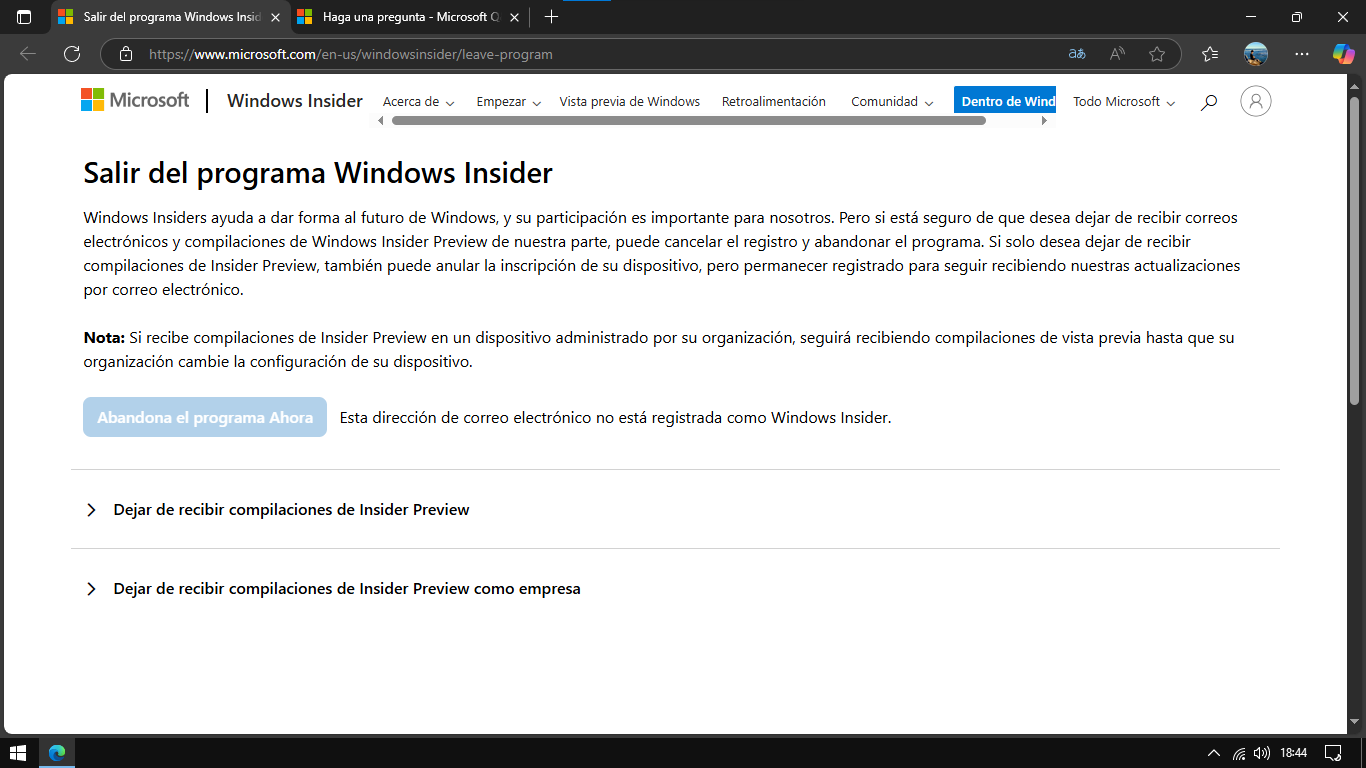Open Vista previa de Windows nav item

[x=630, y=101]
